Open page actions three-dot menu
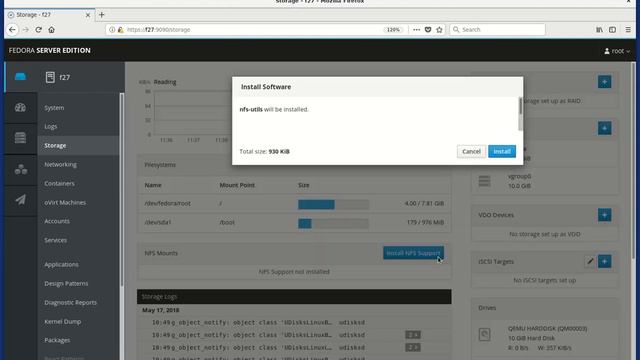640x360 pixels. (x=416, y=29)
